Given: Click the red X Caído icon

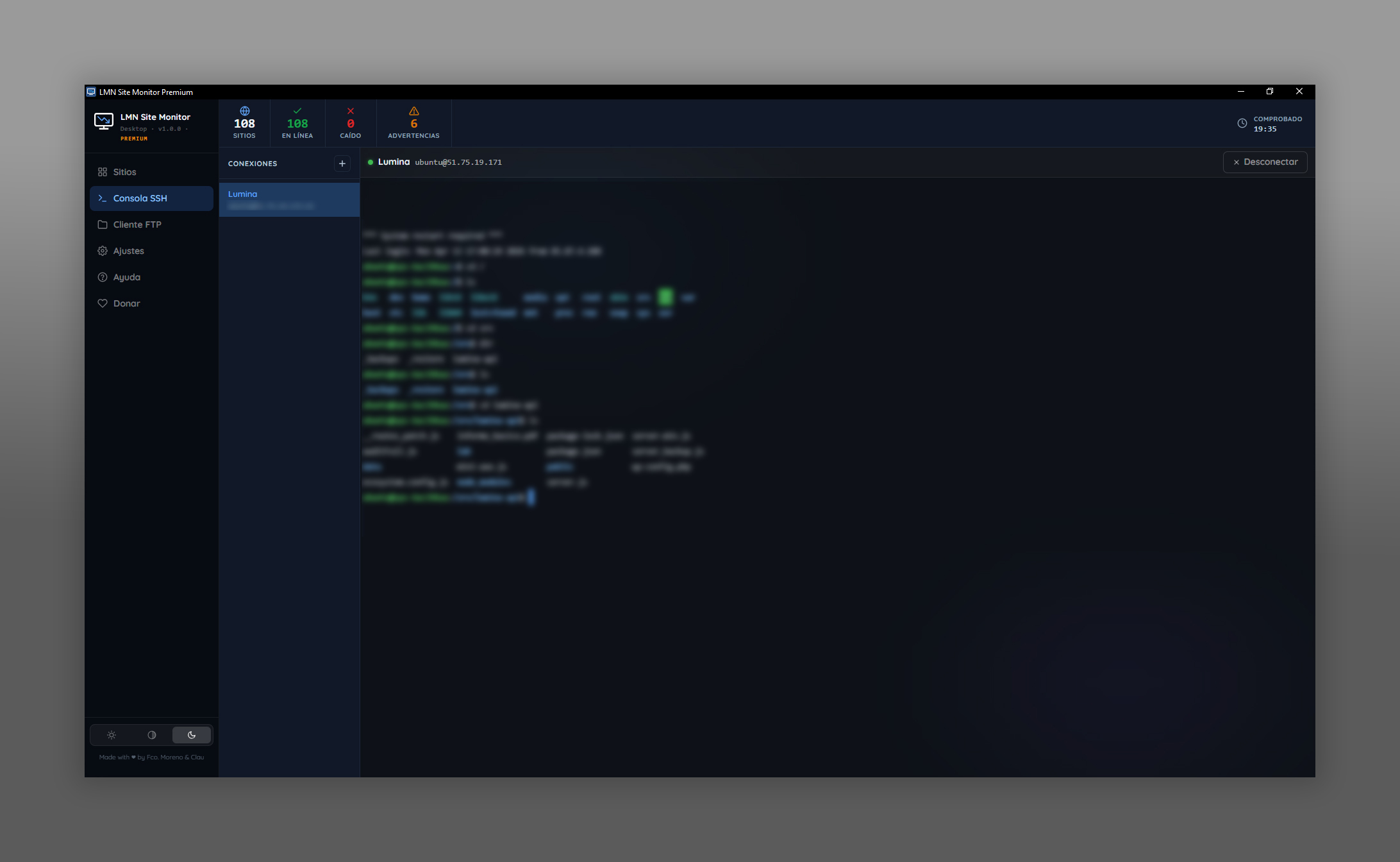Looking at the screenshot, I should [351, 111].
